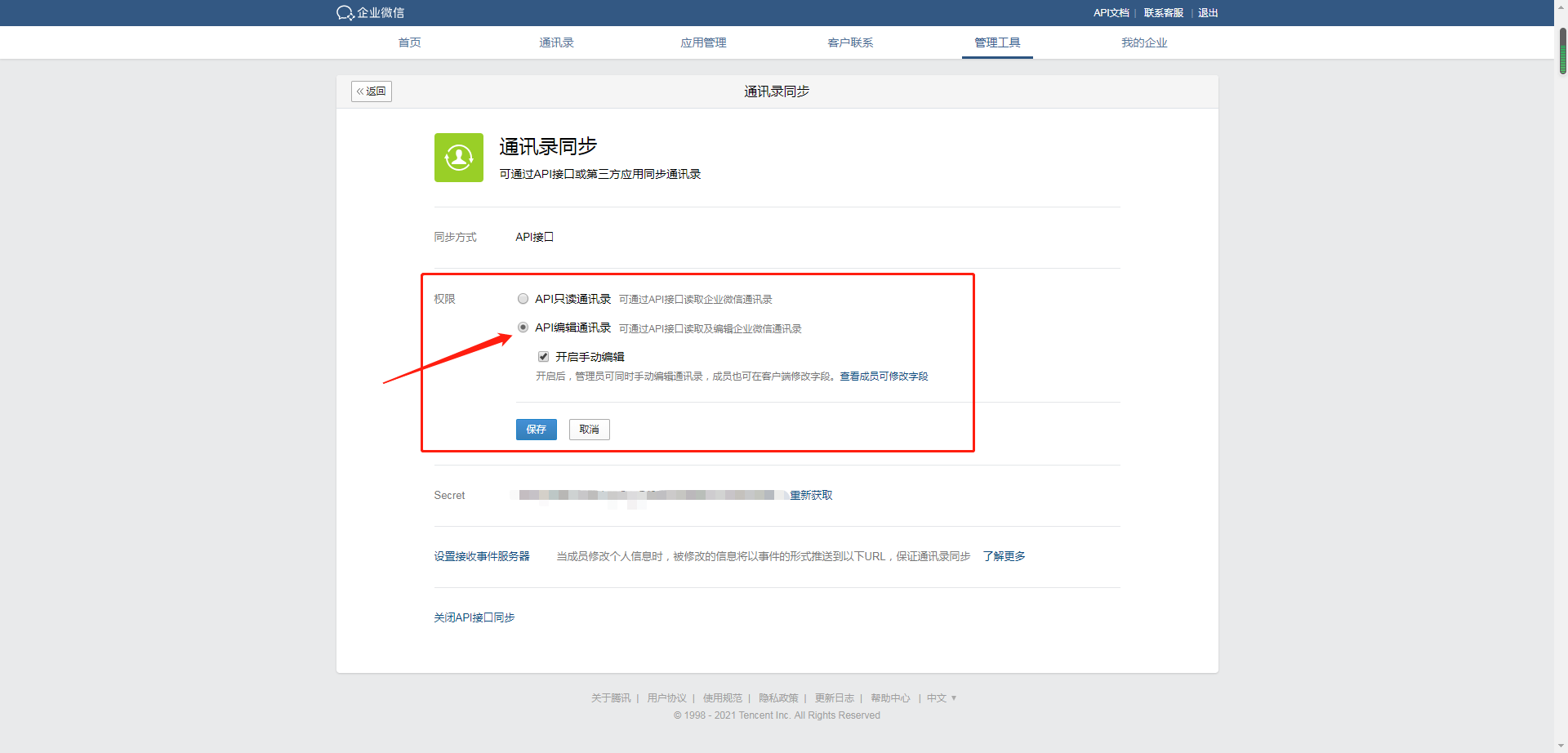This screenshot has height=753, width=1568.
Task: Click the 取消 cancel button
Action: [x=589, y=429]
